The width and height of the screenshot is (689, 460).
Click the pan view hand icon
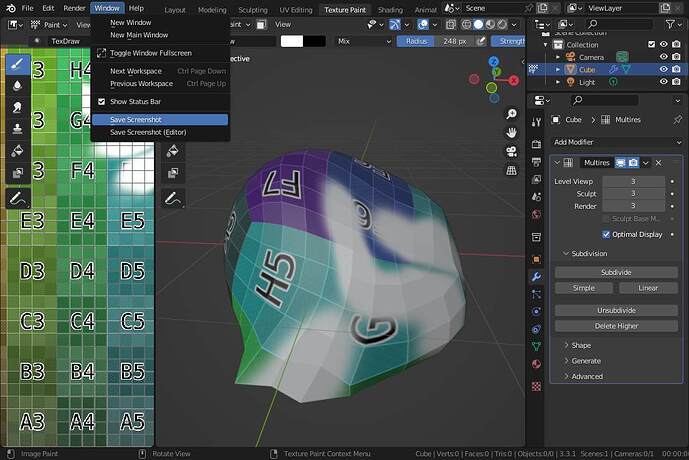click(x=511, y=133)
